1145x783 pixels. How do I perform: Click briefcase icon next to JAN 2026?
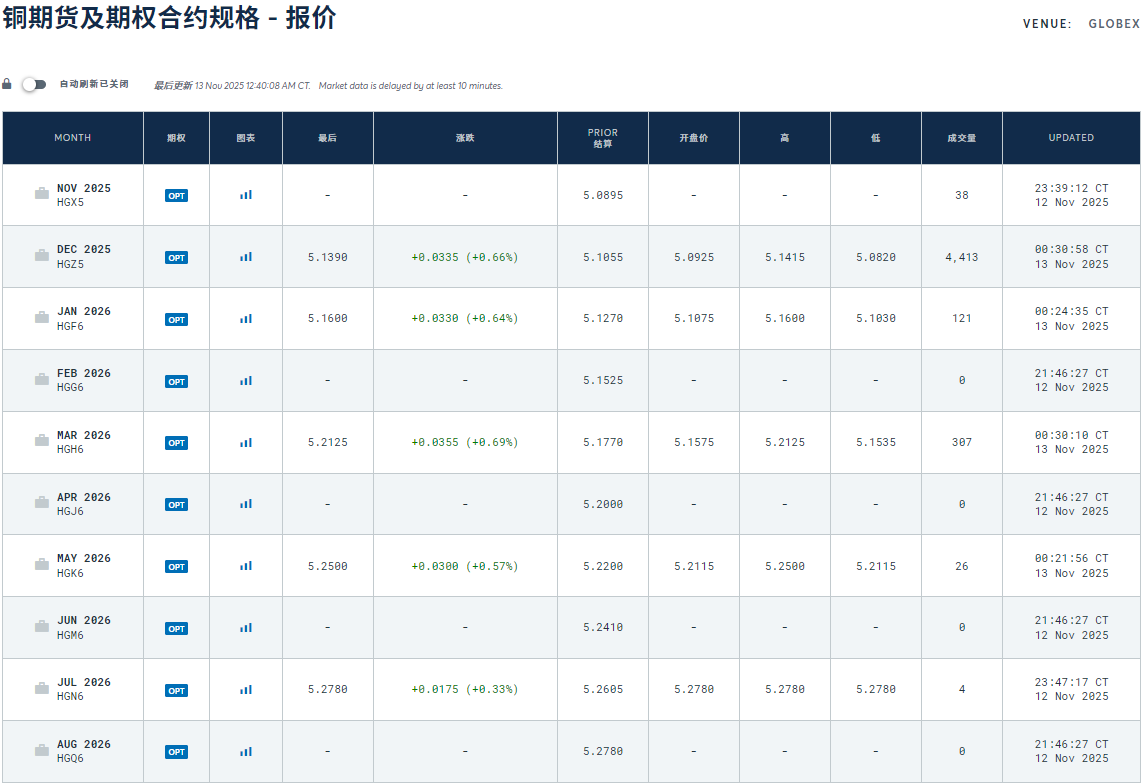[42, 318]
